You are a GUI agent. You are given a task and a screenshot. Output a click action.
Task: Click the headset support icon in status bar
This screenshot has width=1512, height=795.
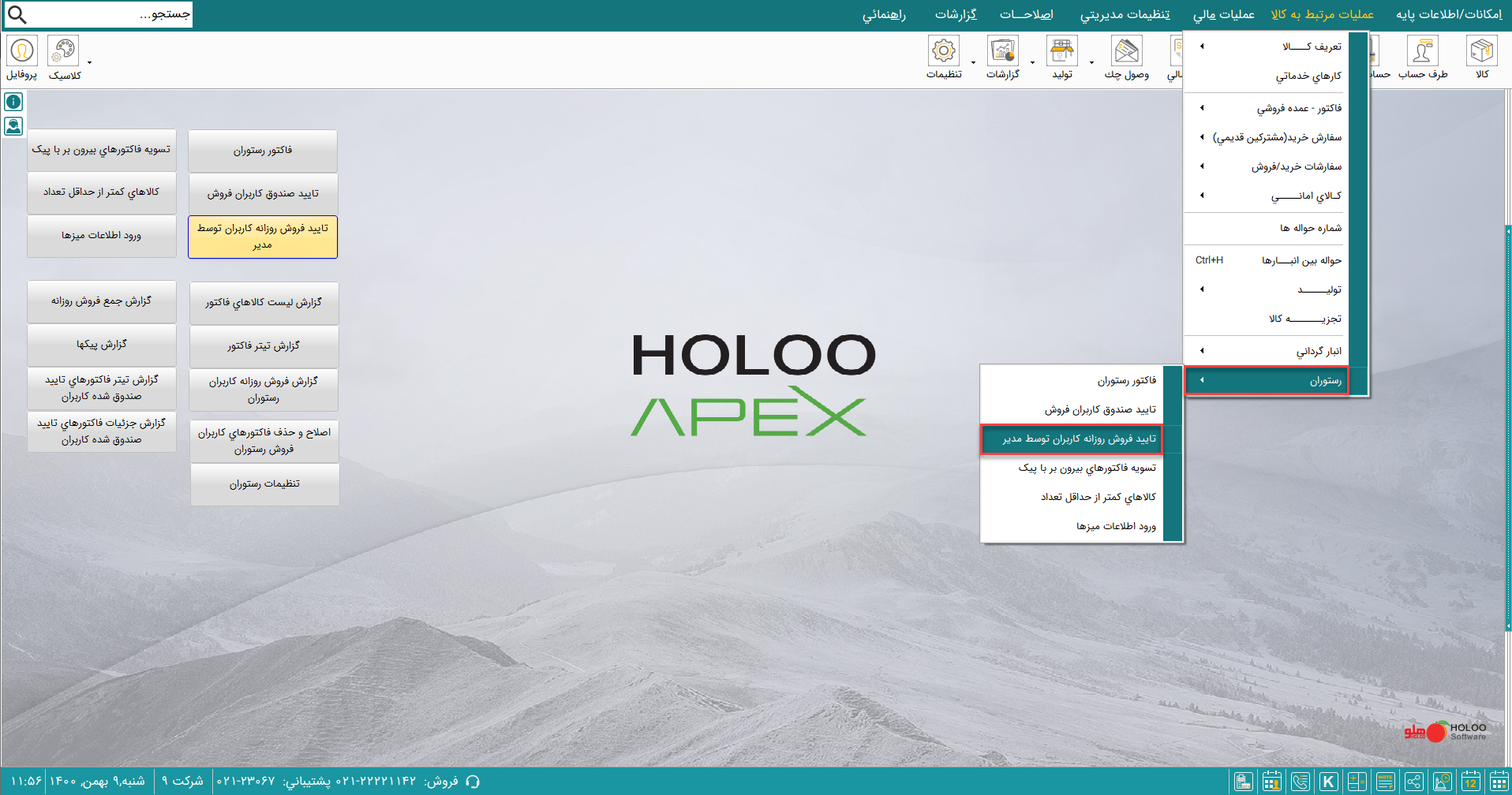(x=473, y=782)
